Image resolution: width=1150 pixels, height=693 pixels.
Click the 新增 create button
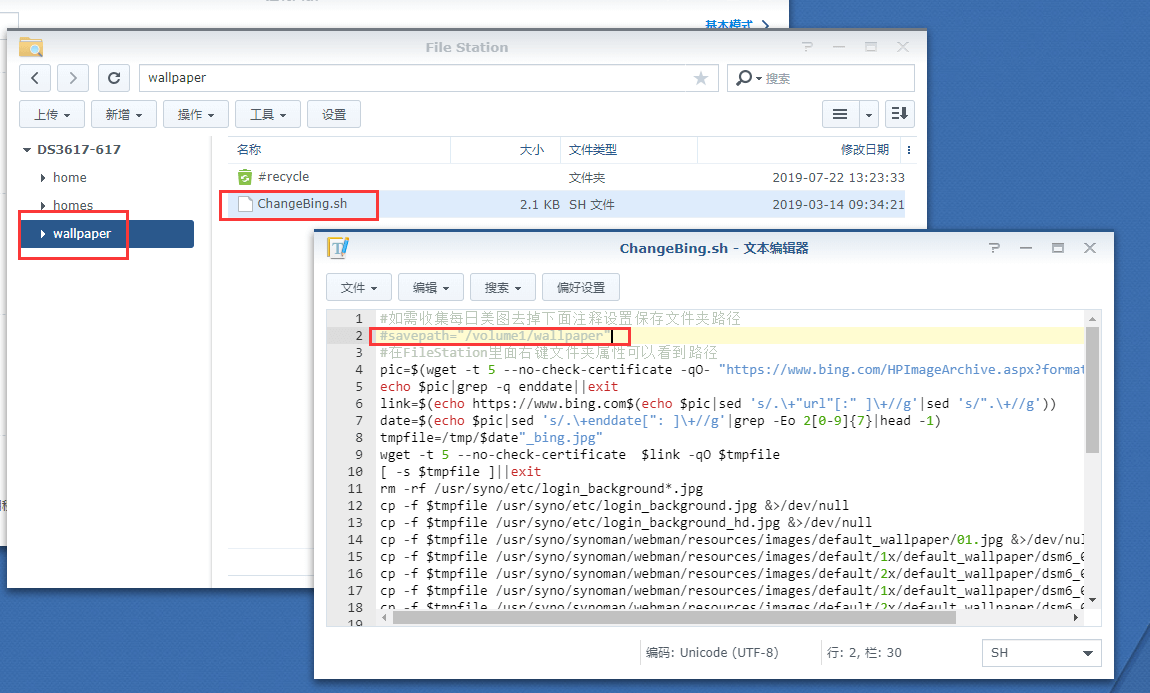tap(123, 113)
